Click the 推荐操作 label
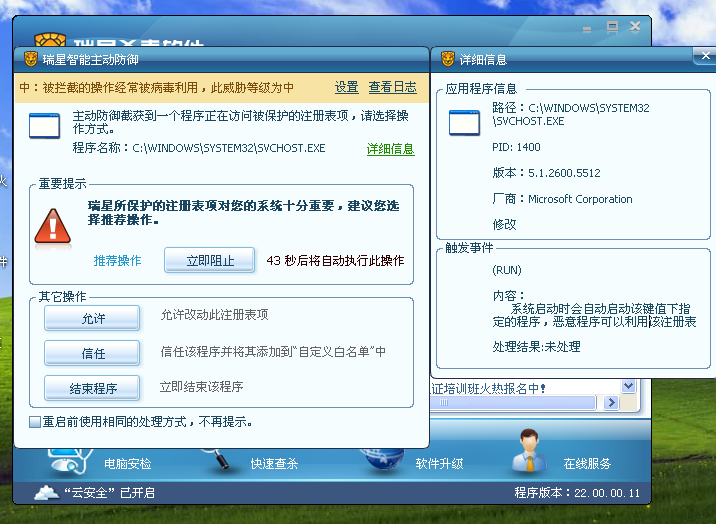This screenshot has width=716, height=524. coord(117,261)
